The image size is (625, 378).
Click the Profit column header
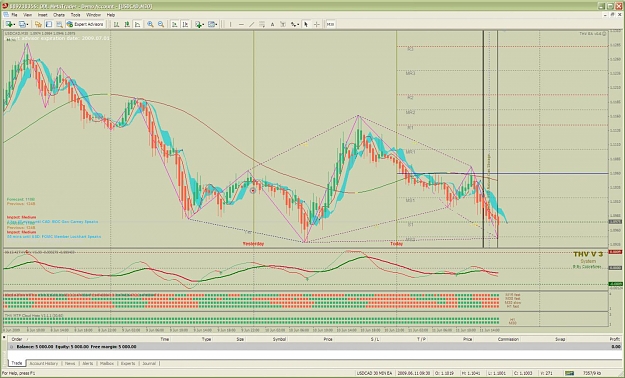(x=615, y=339)
